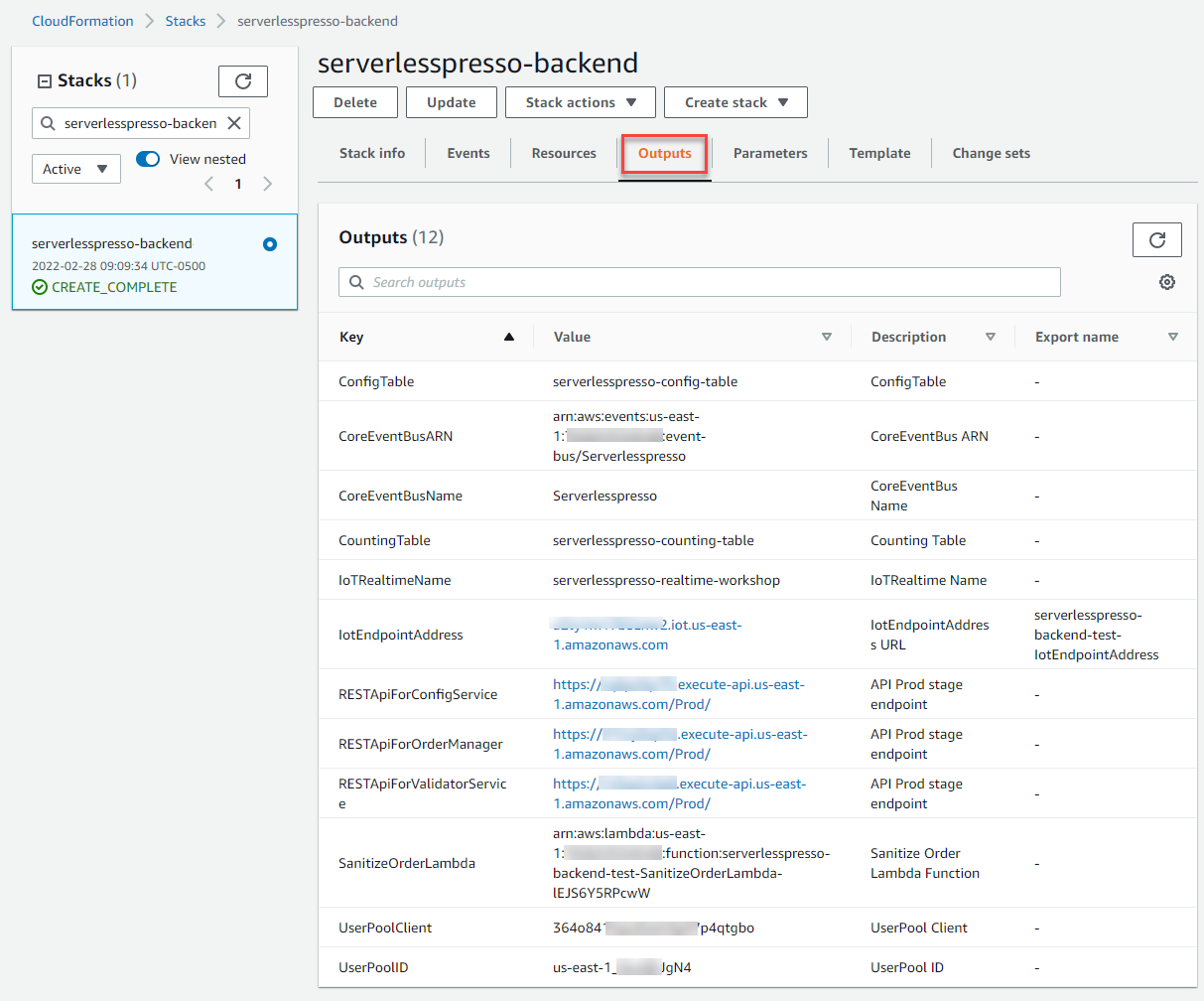Expand the Stack actions dropdown

(580, 102)
